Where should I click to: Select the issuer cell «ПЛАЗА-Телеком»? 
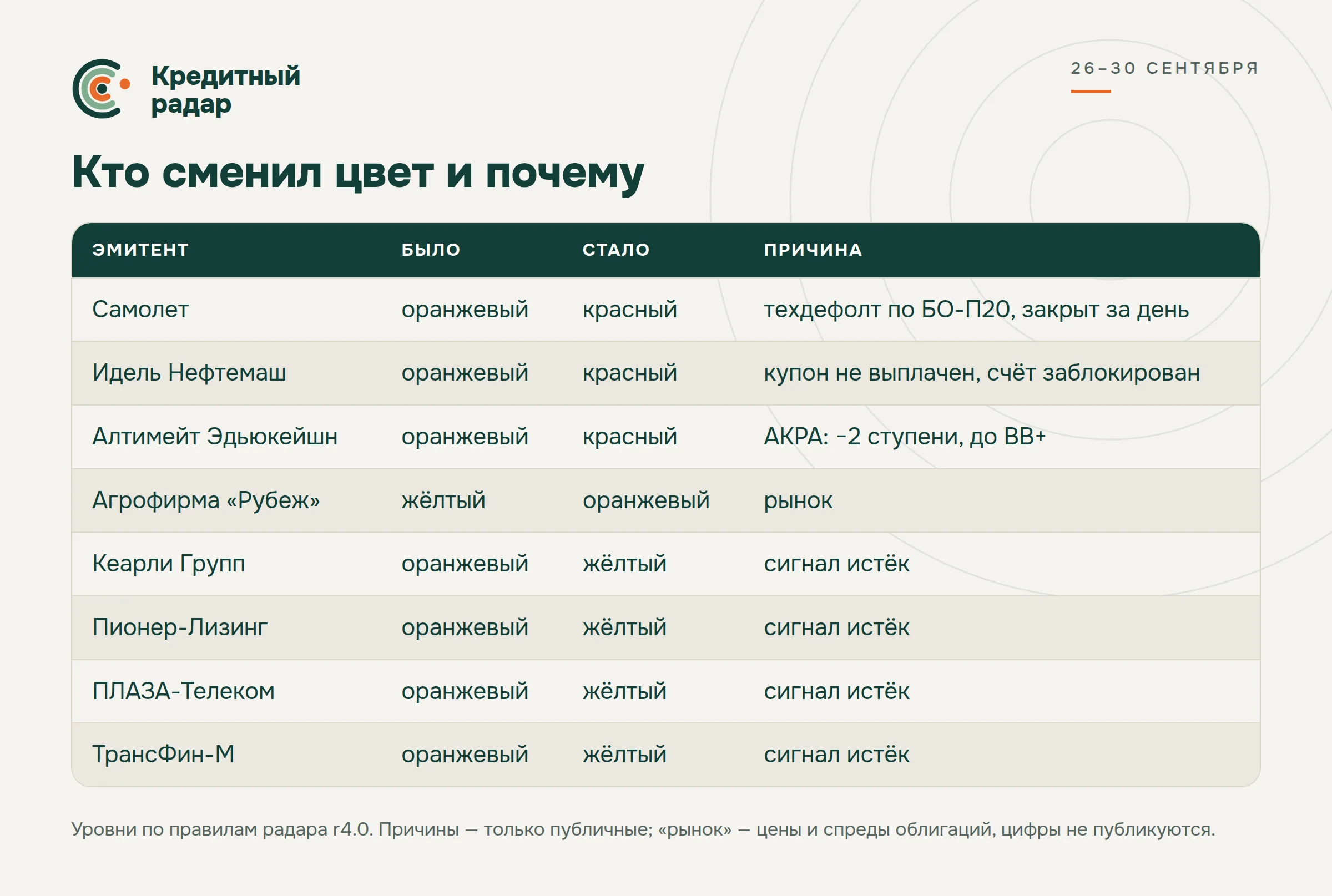point(184,691)
